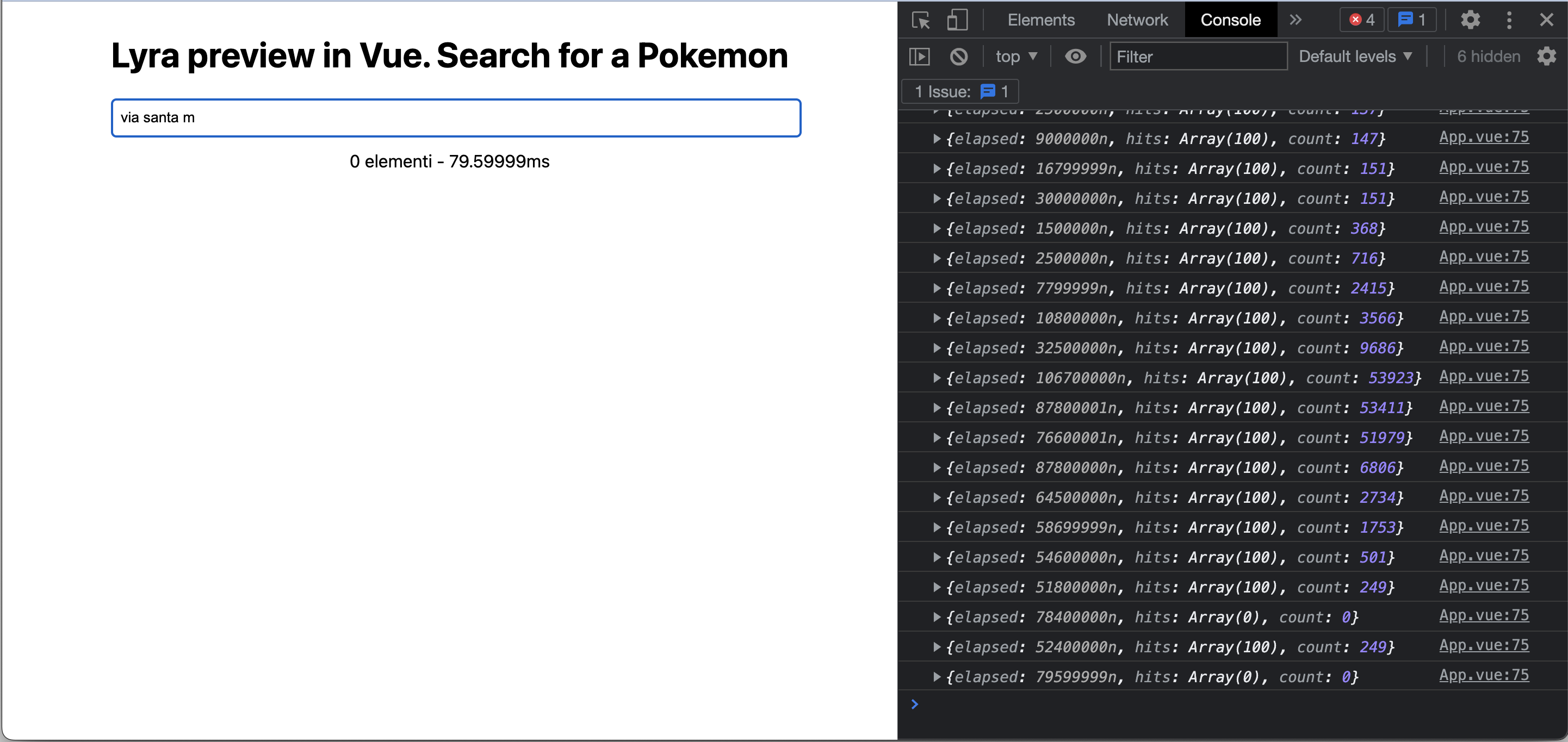
Task: Click the create live expression eye icon
Action: (1076, 56)
